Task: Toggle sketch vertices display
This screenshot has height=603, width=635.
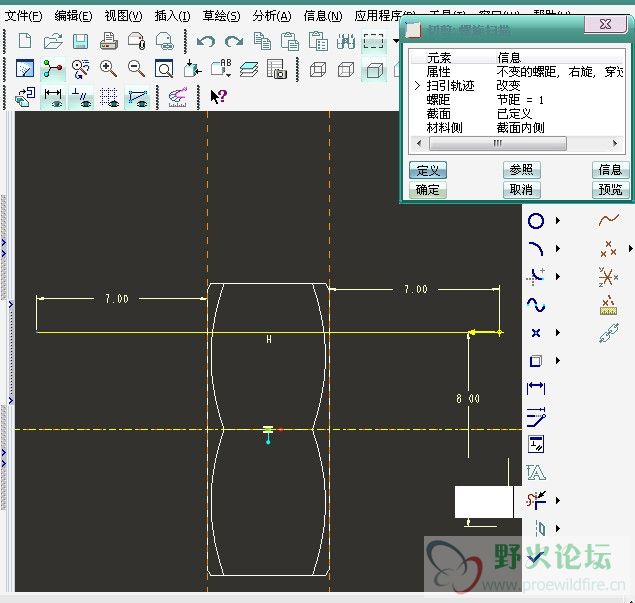Action: coord(137,97)
